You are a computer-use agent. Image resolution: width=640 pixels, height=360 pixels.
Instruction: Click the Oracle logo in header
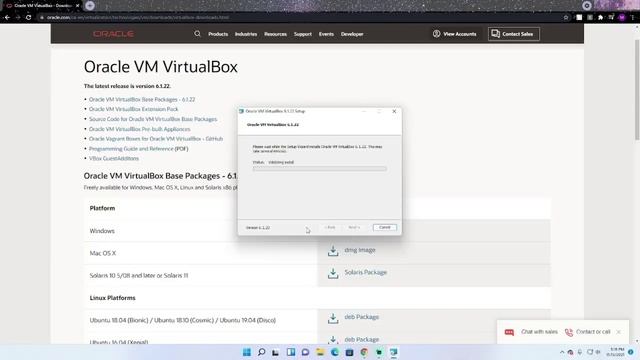pos(113,34)
